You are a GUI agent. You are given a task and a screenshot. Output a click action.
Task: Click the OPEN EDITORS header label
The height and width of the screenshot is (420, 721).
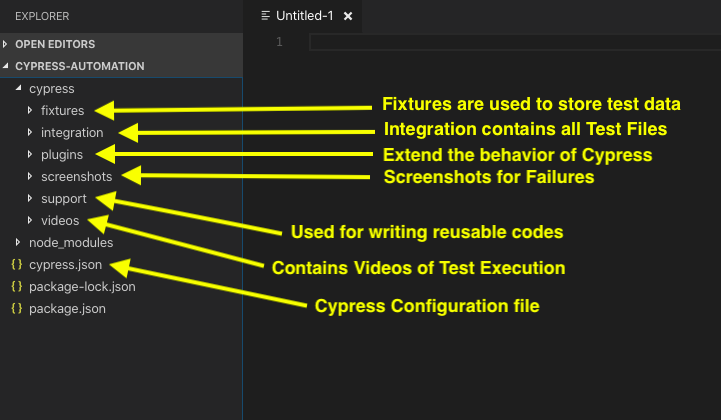point(55,44)
